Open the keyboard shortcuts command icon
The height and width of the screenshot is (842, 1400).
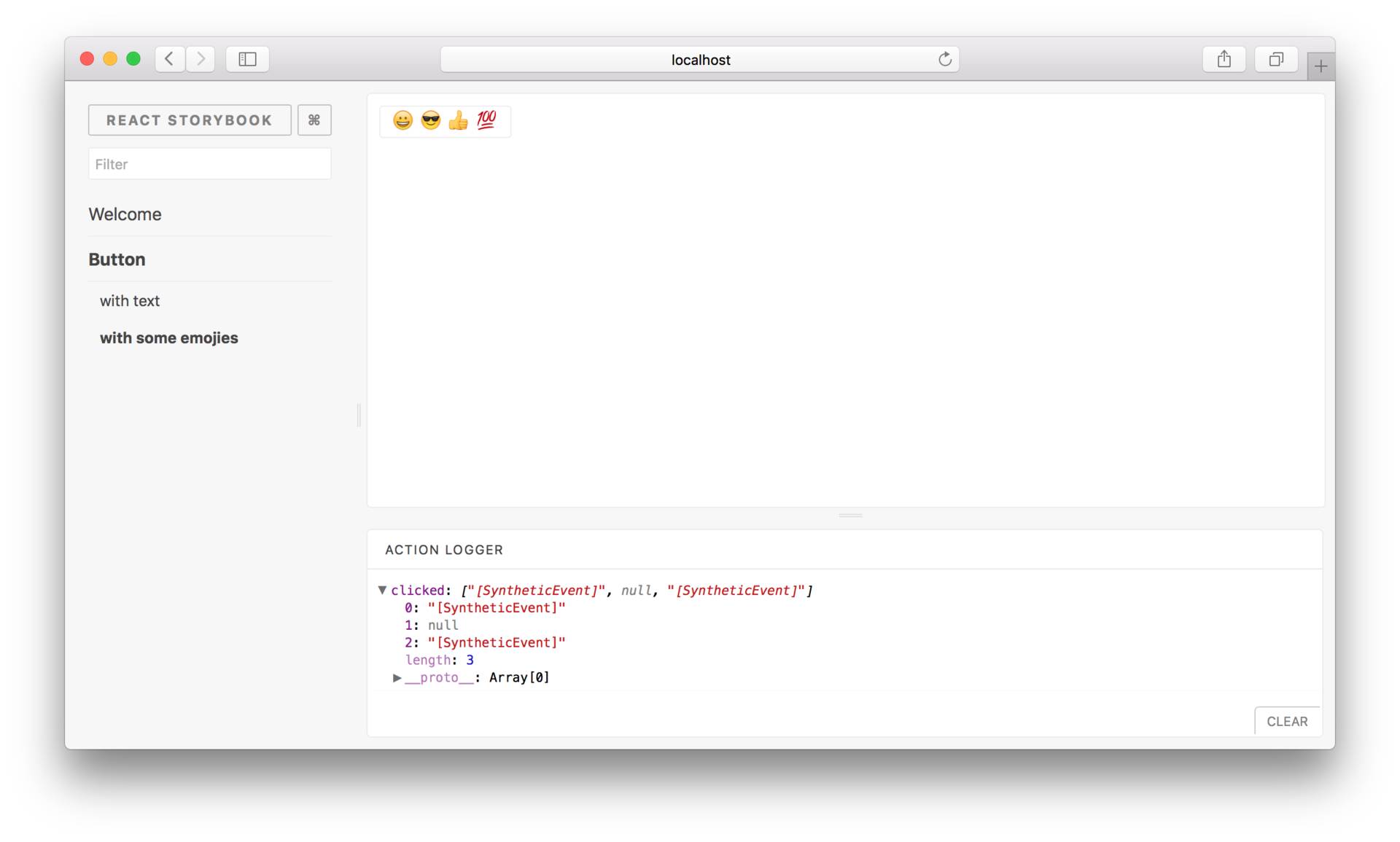[x=314, y=120]
